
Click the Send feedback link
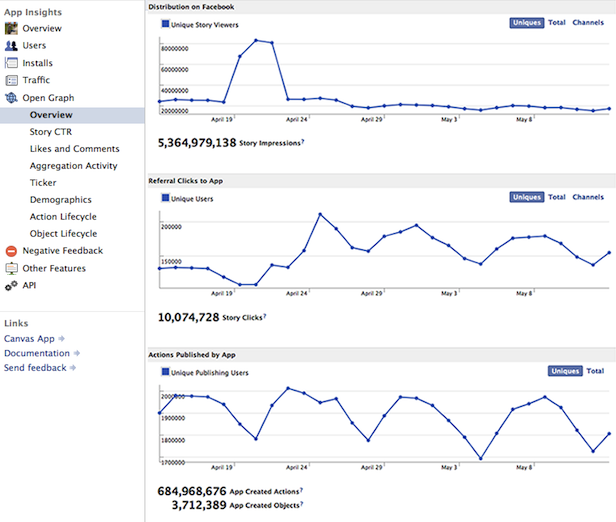(35, 368)
